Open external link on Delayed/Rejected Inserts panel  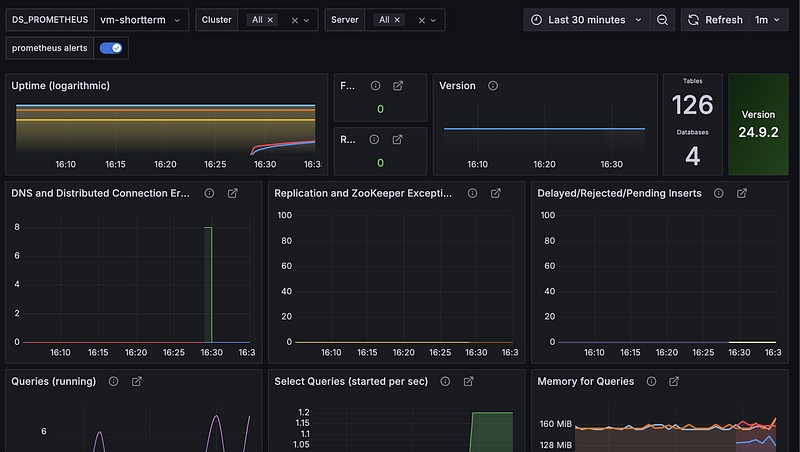coord(744,193)
